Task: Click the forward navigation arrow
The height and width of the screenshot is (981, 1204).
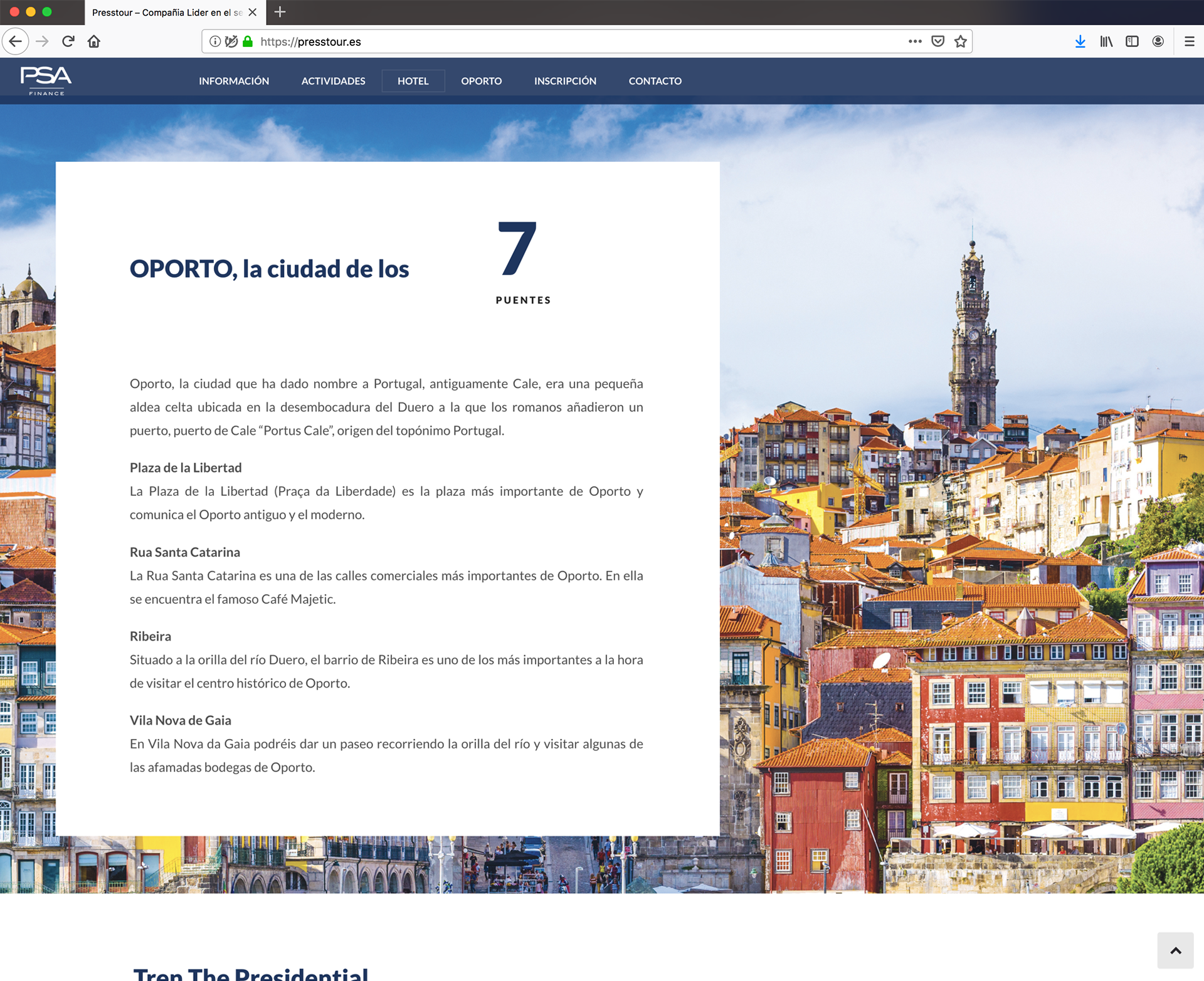Action: [x=42, y=41]
